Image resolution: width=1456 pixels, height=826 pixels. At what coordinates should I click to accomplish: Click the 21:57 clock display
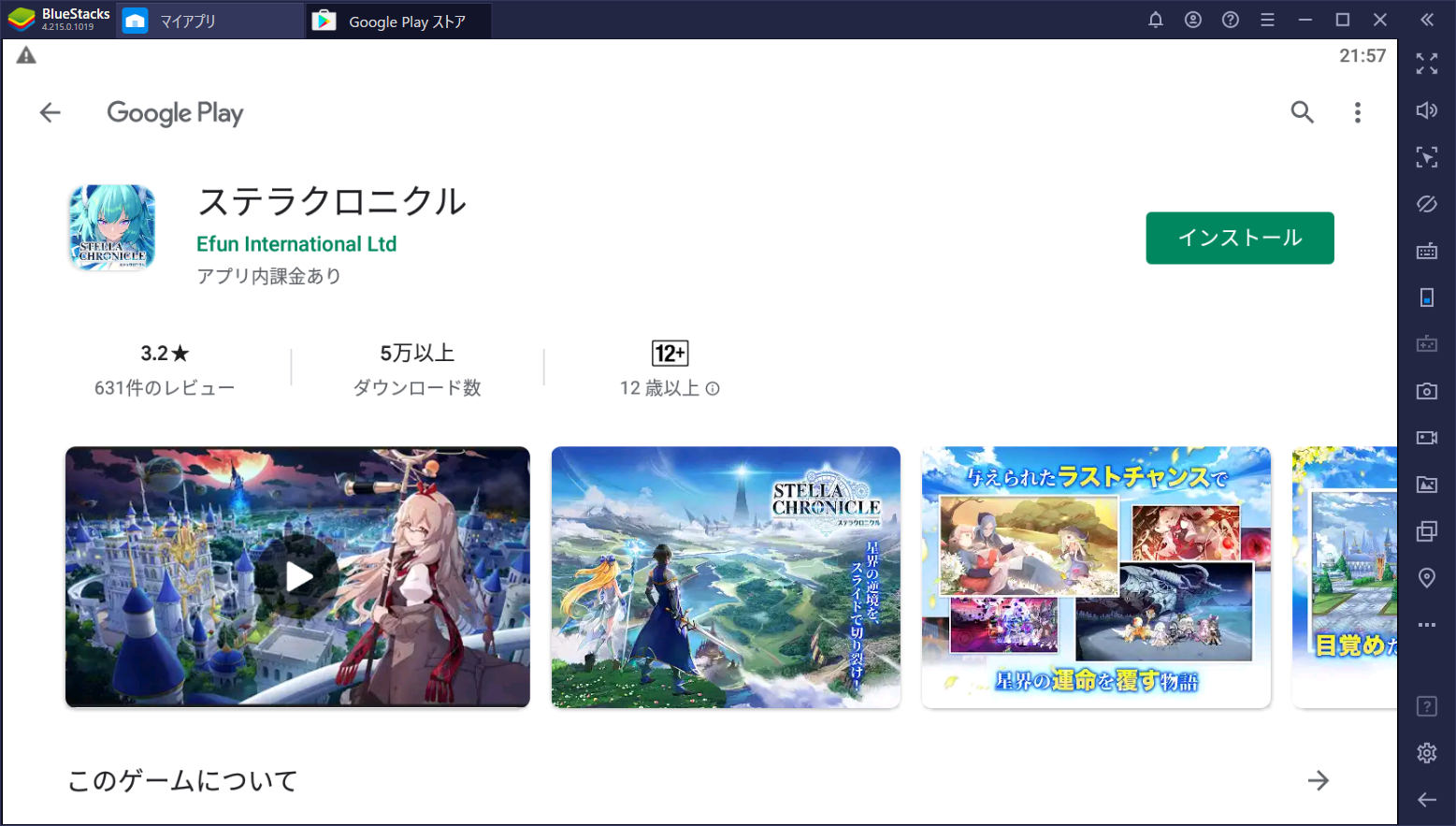click(x=1362, y=56)
